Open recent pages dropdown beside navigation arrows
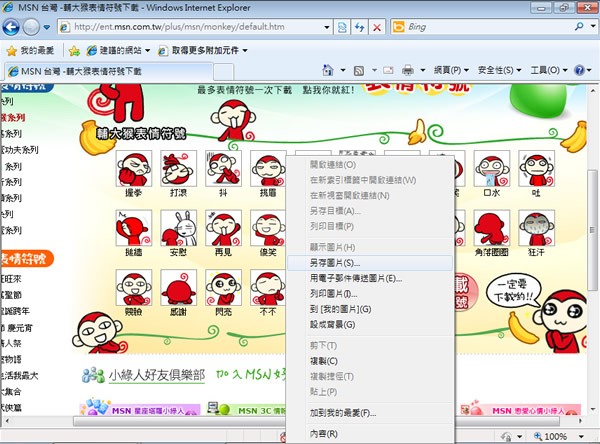 pos(47,27)
